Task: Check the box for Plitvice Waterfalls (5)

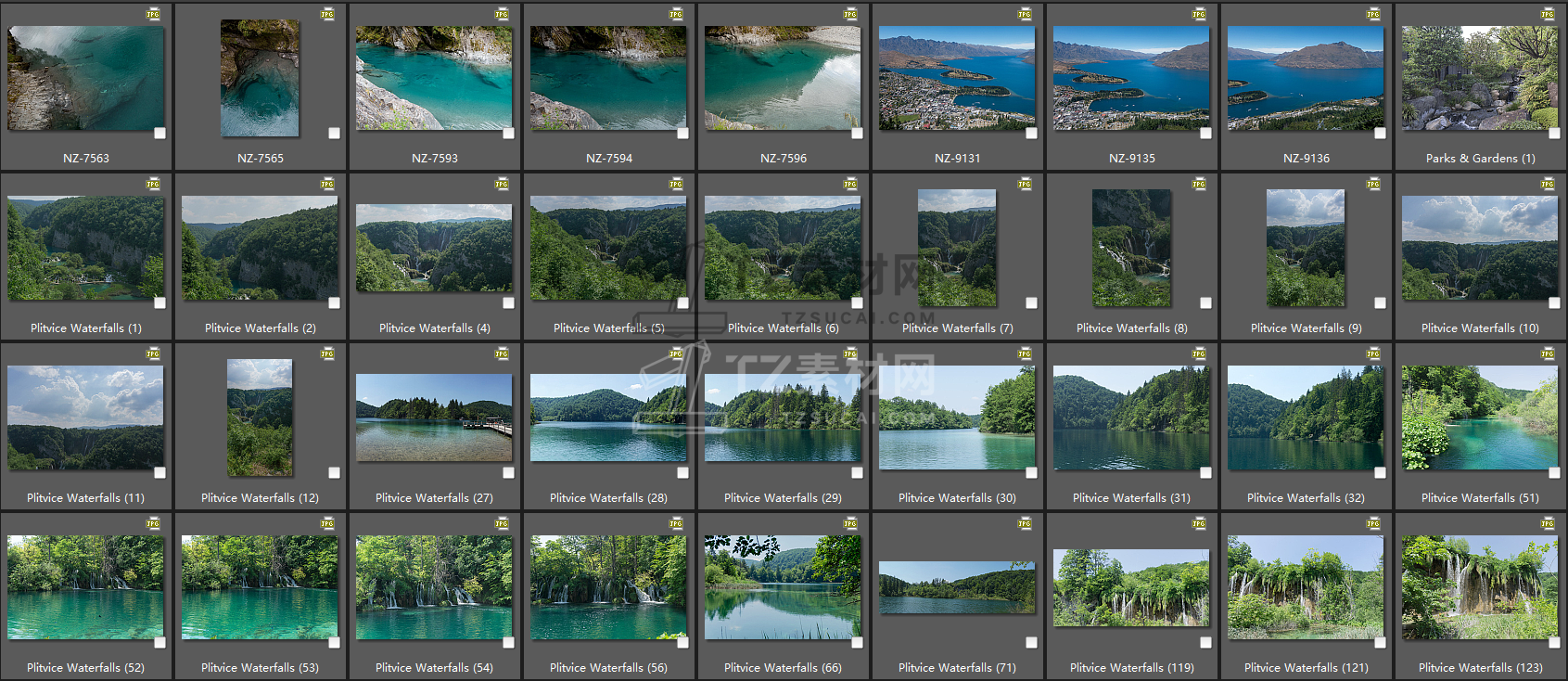Action: click(x=682, y=302)
